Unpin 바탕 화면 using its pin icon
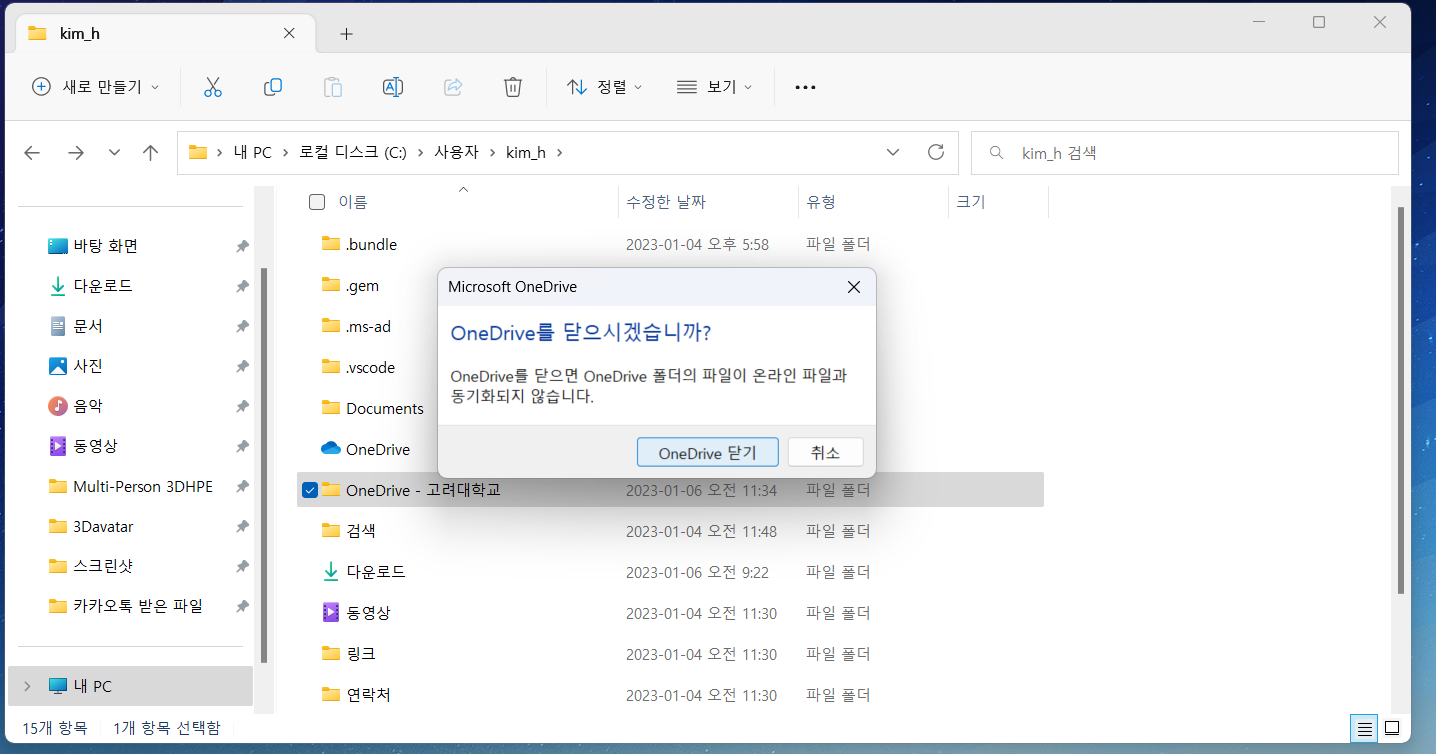Screen dimensions: 1436x754 tap(242, 246)
